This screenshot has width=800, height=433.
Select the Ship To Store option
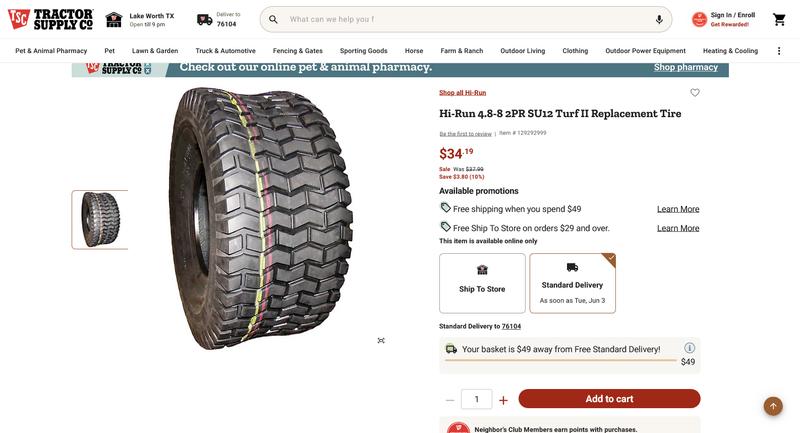click(x=482, y=283)
